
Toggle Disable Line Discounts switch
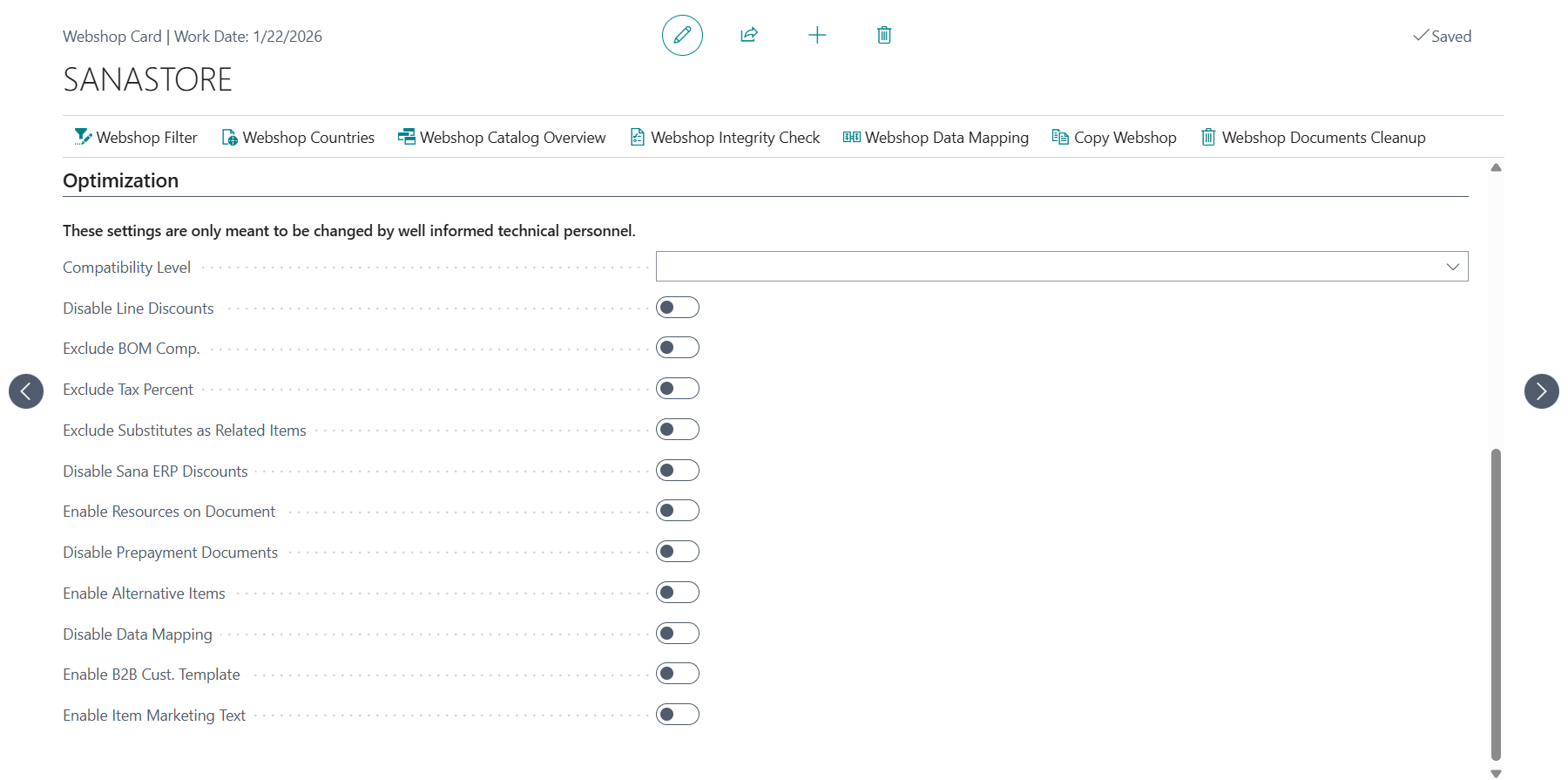point(678,308)
